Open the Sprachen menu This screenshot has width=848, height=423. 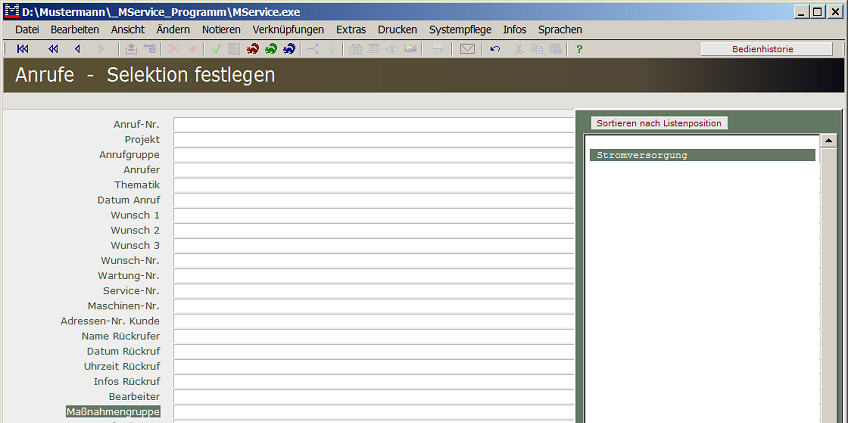tap(560, 30)
